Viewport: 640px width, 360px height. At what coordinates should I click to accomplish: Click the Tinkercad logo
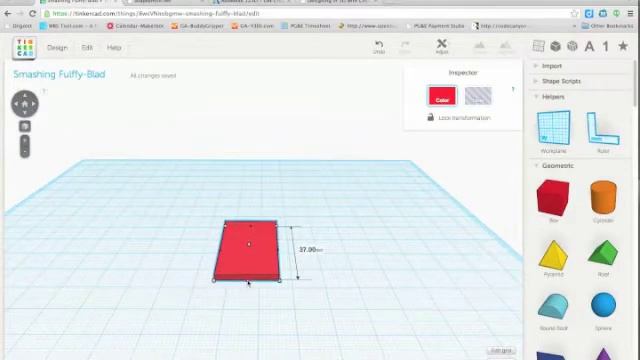24,48
